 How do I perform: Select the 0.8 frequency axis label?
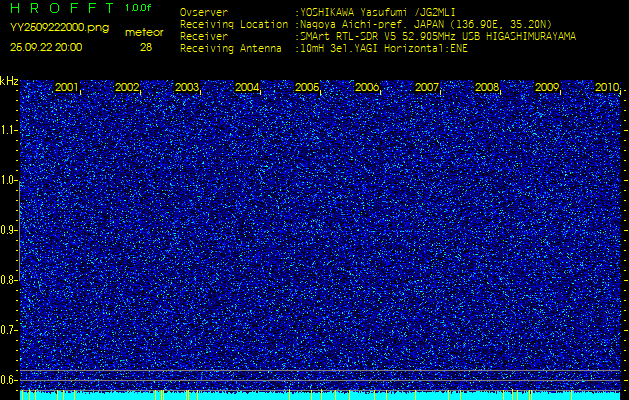click(8, 280)
